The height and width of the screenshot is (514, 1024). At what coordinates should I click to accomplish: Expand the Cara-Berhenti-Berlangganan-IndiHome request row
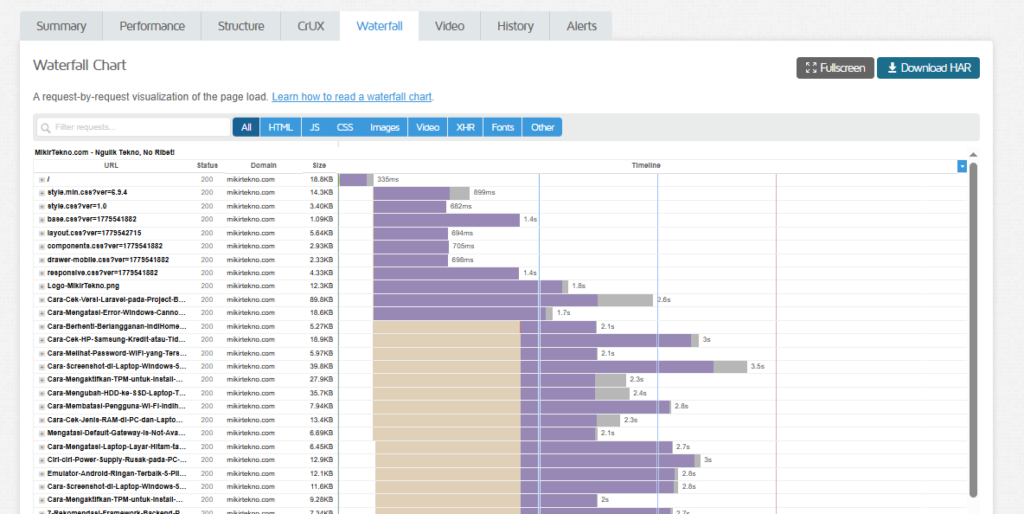[x=42, y=327]
